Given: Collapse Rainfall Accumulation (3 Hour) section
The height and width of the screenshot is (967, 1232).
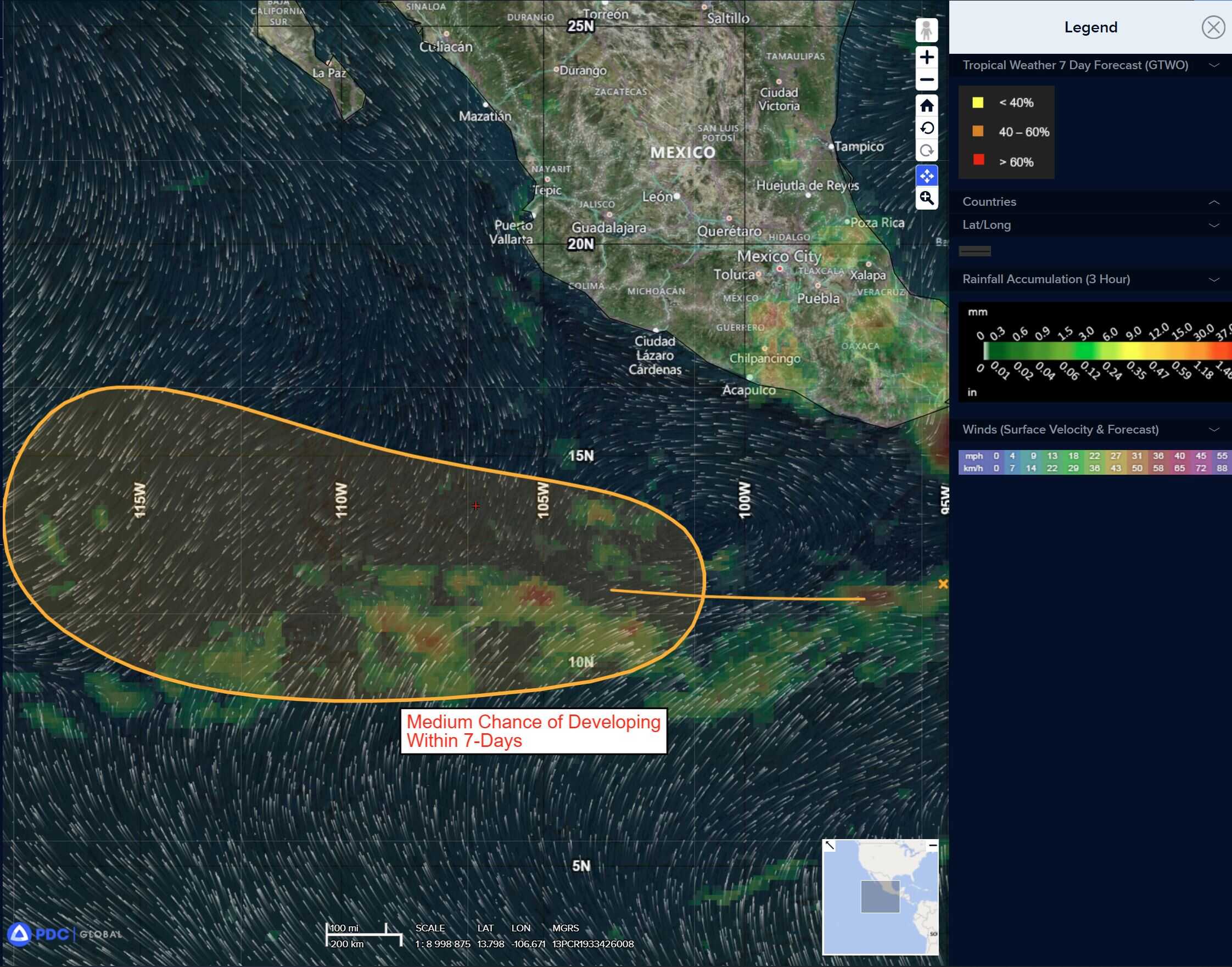Looking at the screenshot, I should point(1213,280).
